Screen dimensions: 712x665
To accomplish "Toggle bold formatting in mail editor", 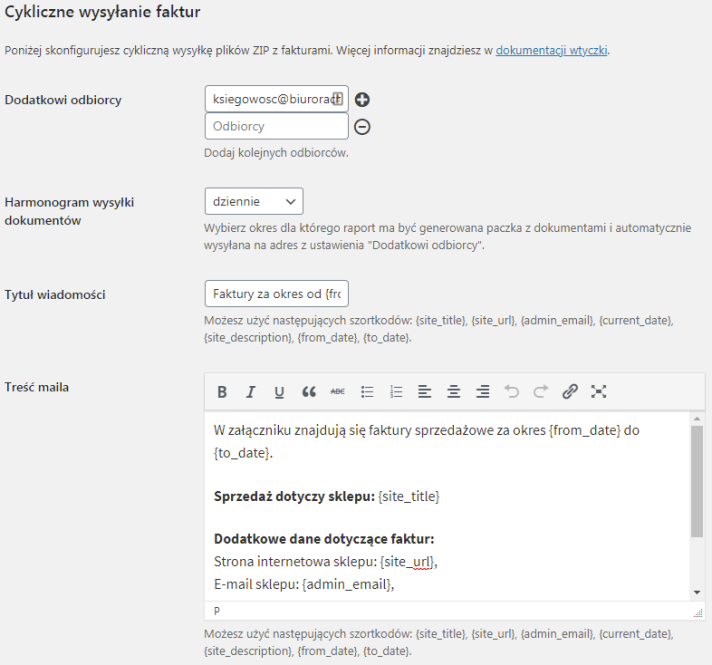I will pyautogui.click(x=222, y=392).
